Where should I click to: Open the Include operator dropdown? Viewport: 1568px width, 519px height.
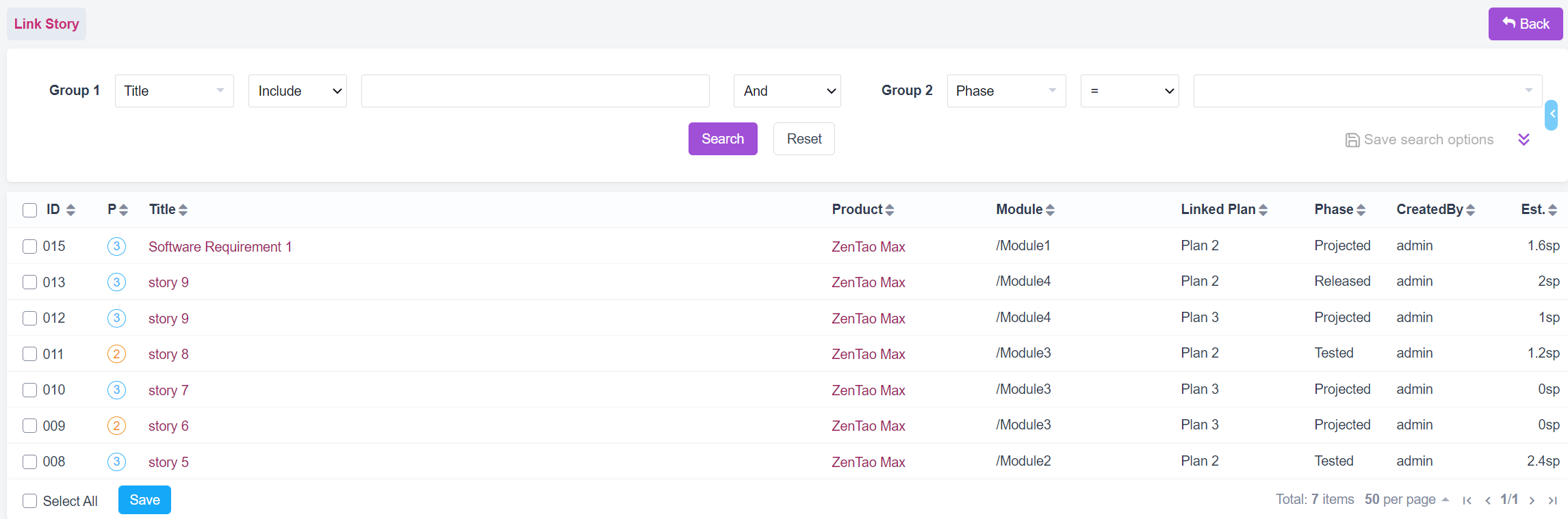(298, 91)
